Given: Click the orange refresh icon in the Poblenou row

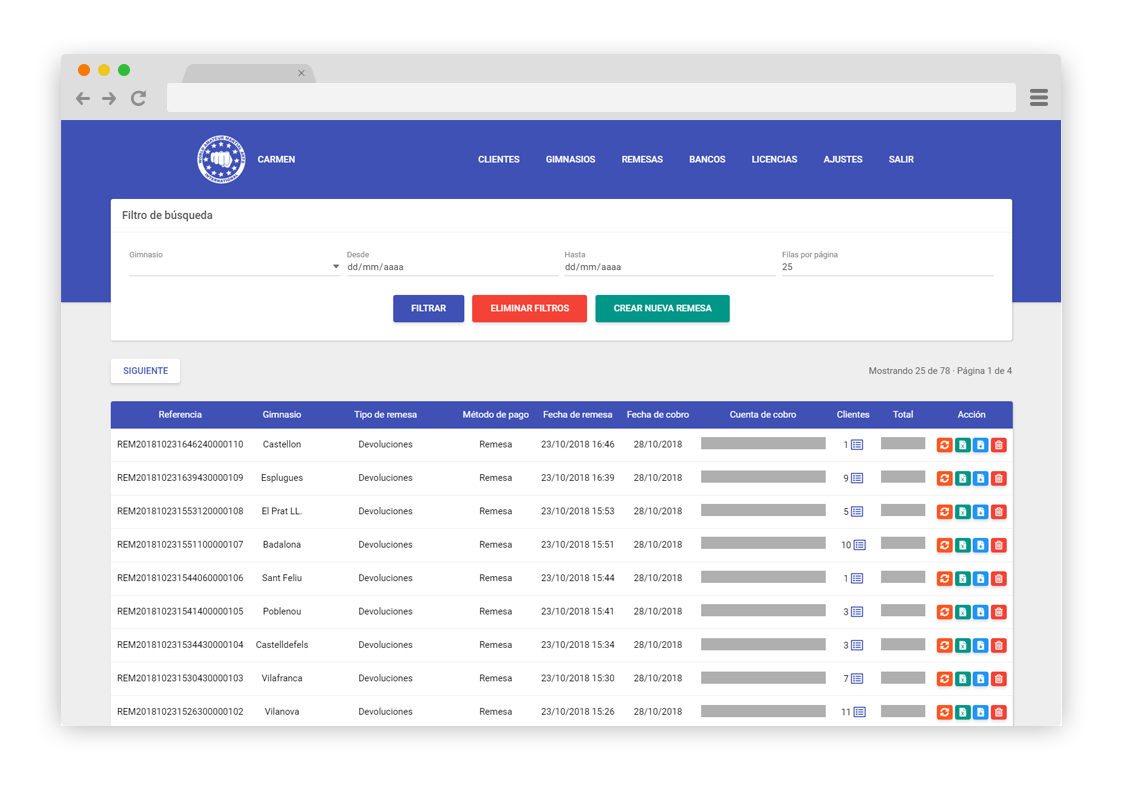Looking at the screenshot, I should 944,612.
